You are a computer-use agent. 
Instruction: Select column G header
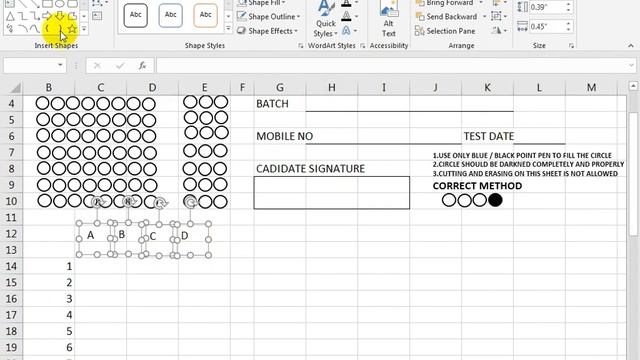[280, 88]
